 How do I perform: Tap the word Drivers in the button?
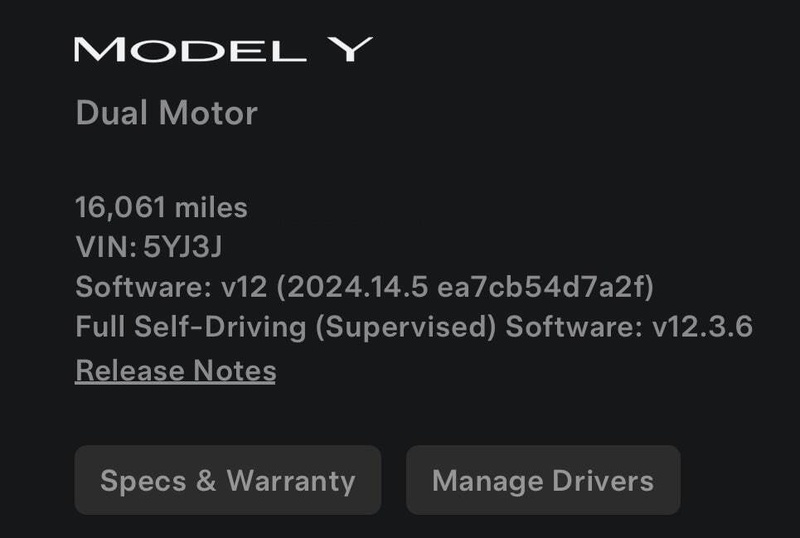603,481
